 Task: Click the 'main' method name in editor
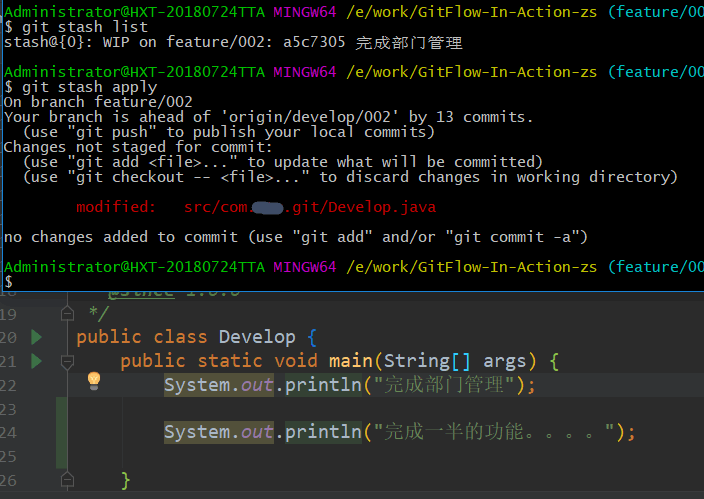tap(351, 361)
